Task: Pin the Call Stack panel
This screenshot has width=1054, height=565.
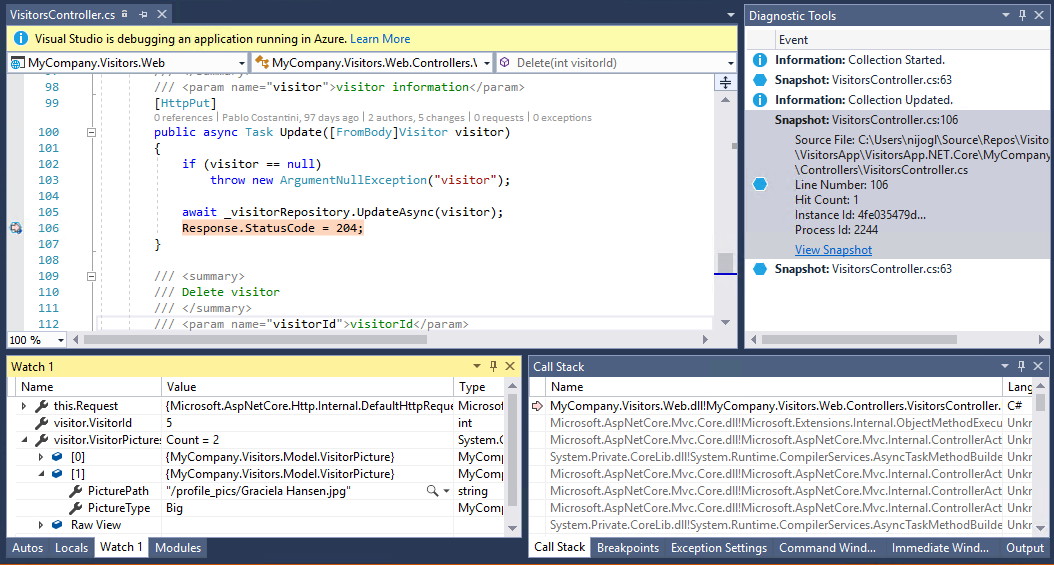Action: 1022,366
